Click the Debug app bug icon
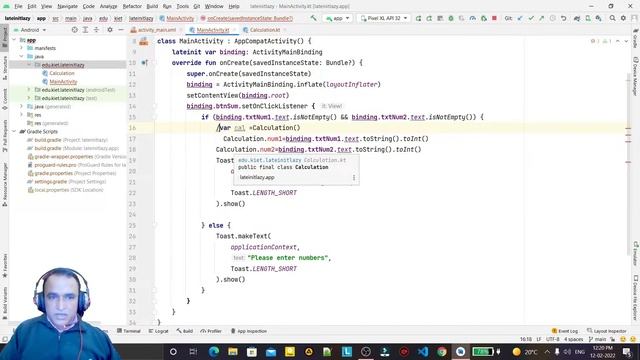The image size is (640, 360). (x=451, y=18)
